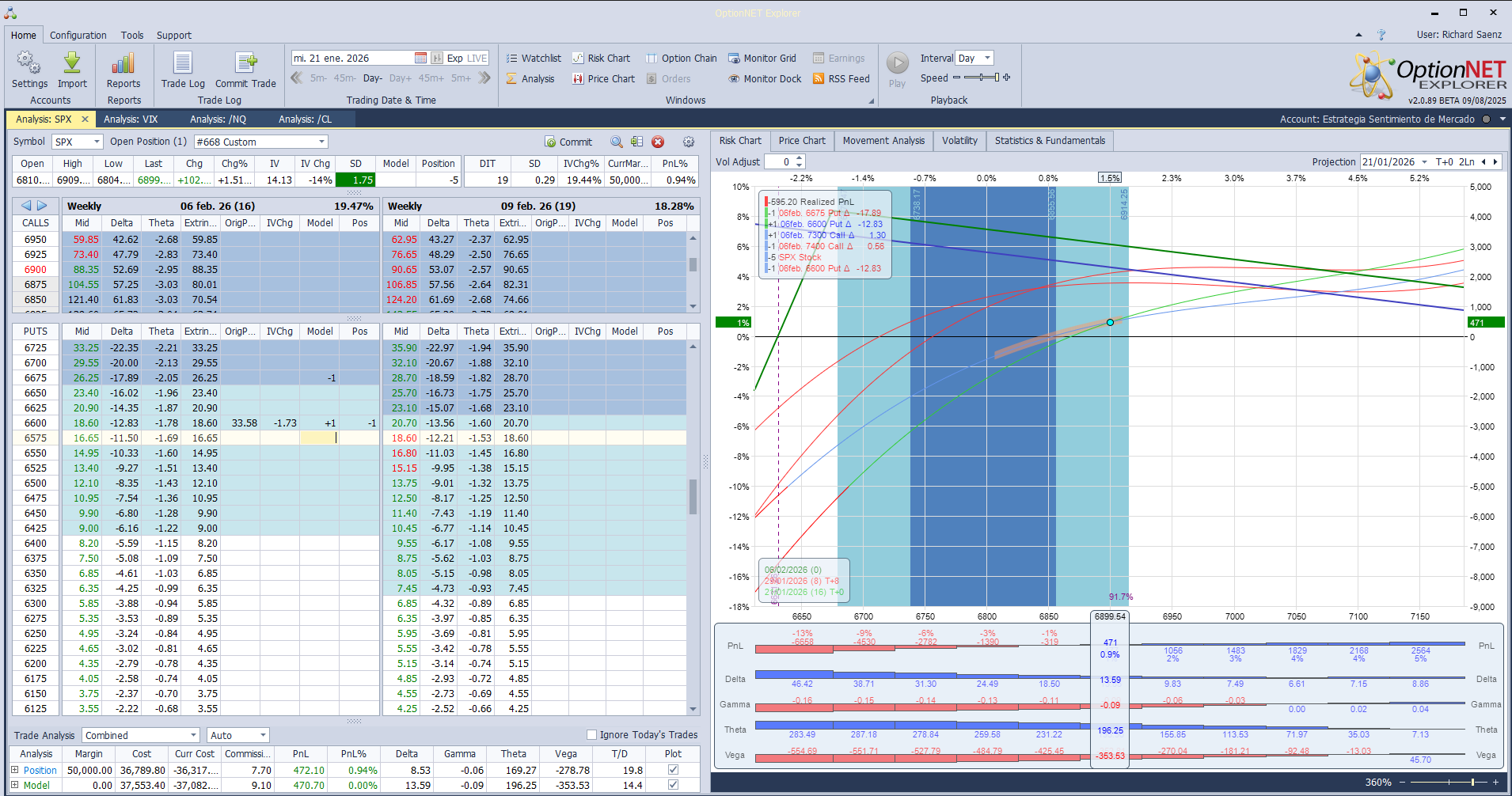Click the chart zoom slider at 360%
Image resolution: width=1512 pixels, height=796 pixels.
click(x=1450, y=782)
